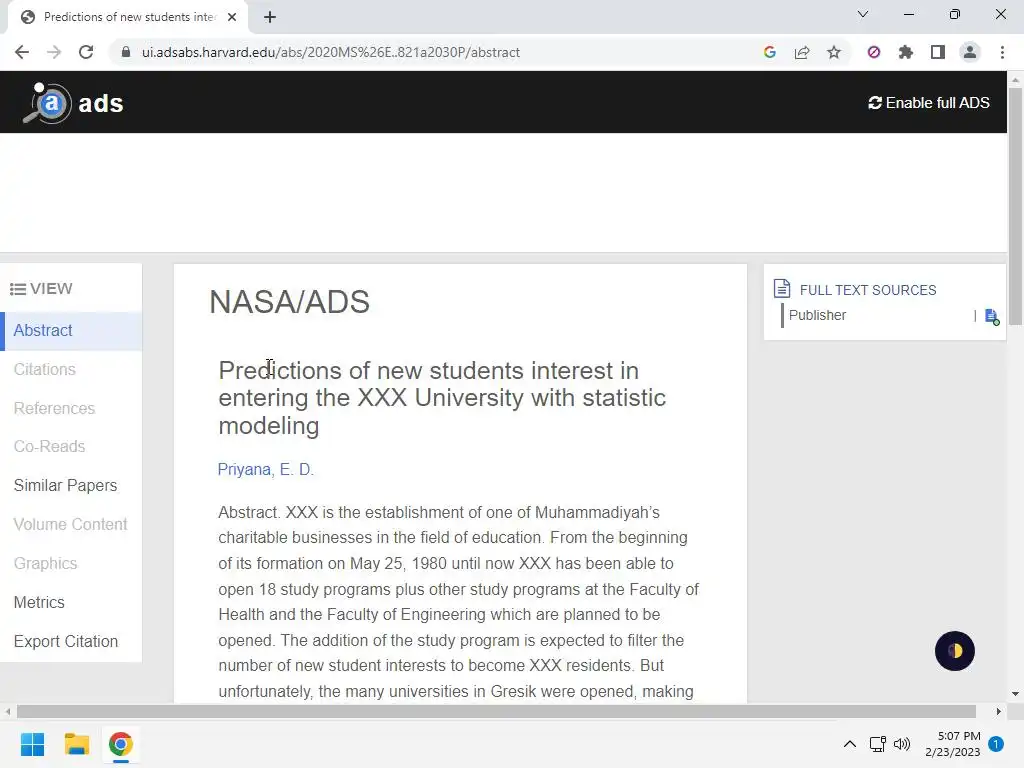Click the purple blocker extension icon
Screen dimensions: 1024x768
pyautogui.click(x=874, y=52)
